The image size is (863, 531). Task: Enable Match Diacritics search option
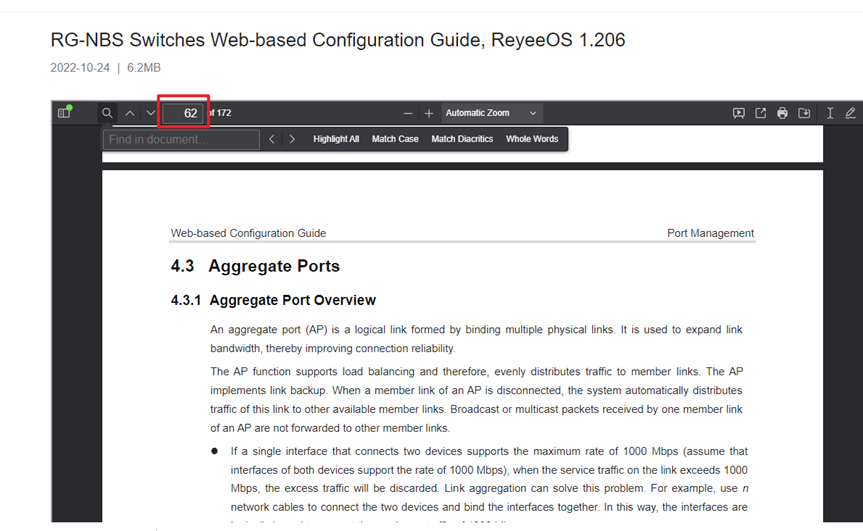(462, 139)
